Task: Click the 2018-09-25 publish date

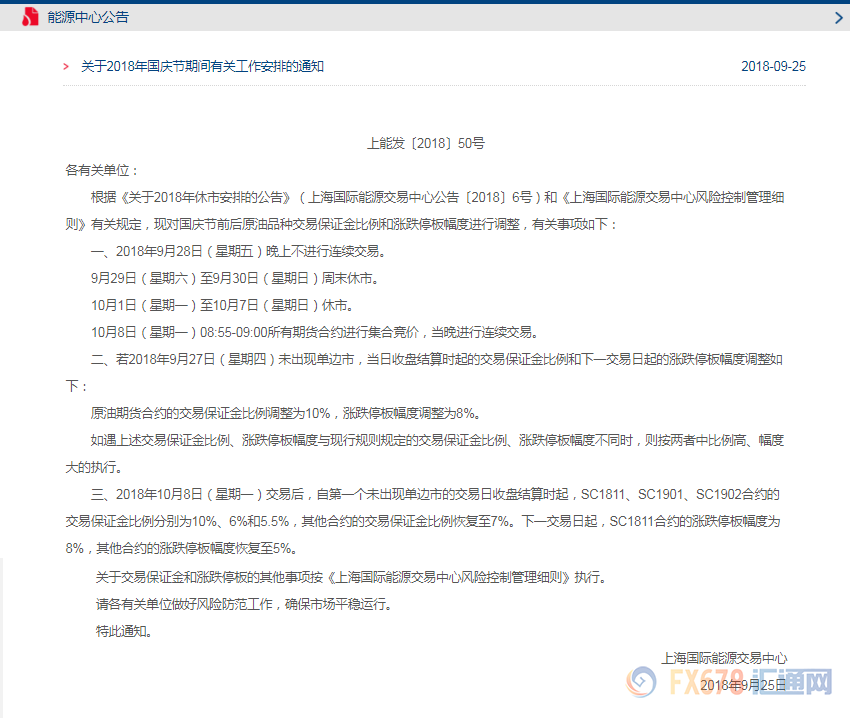Action: click(773, 67)
